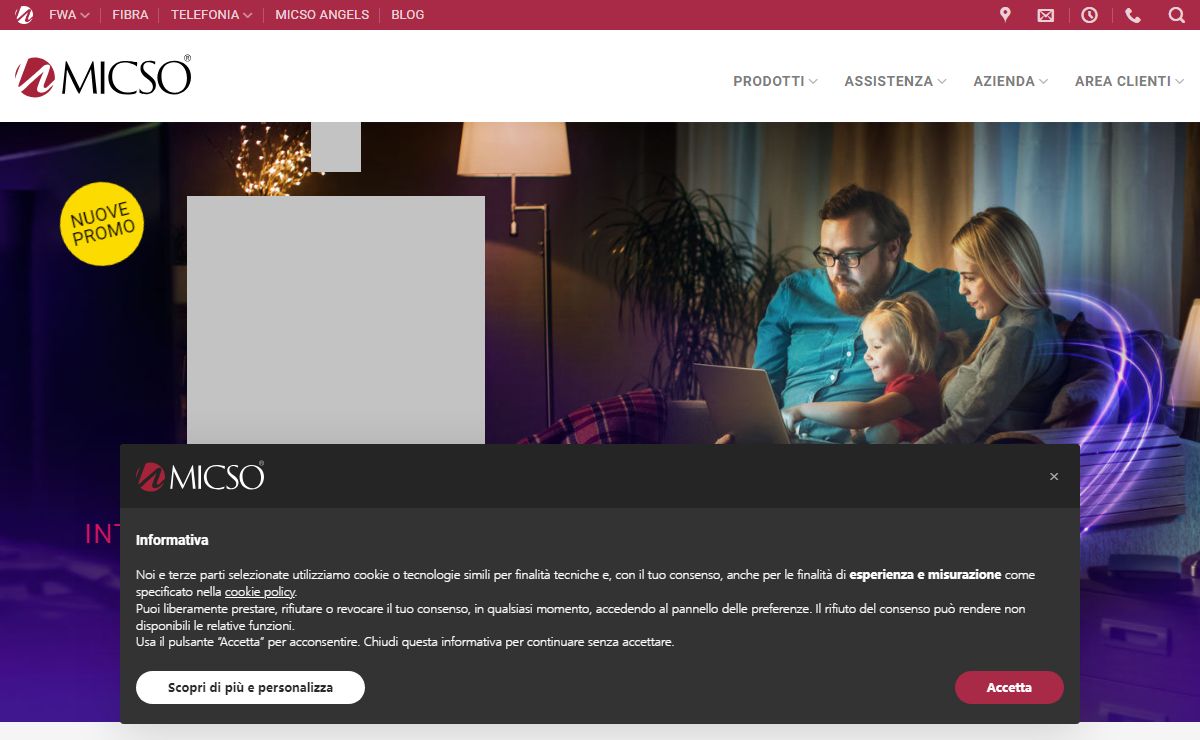Screen dimensions: 1200x740
Task: Click the small Micso logo in top bar
Action: 24,15
